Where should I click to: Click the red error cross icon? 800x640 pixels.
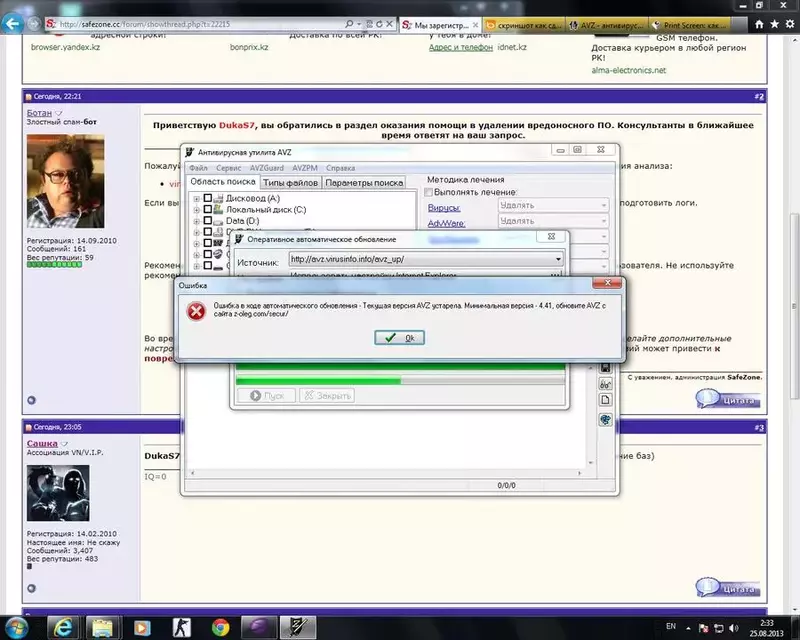(x=196, y=311)
